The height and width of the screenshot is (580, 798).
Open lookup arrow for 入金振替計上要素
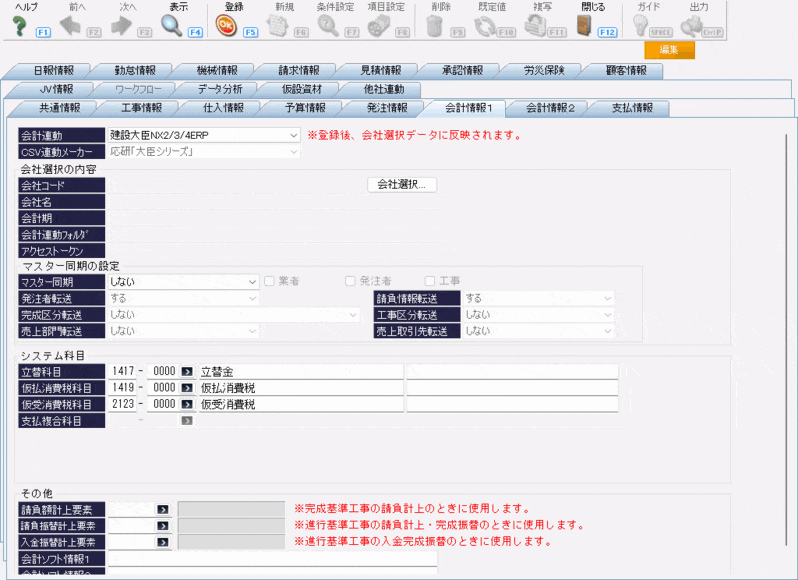click(163, 543)
